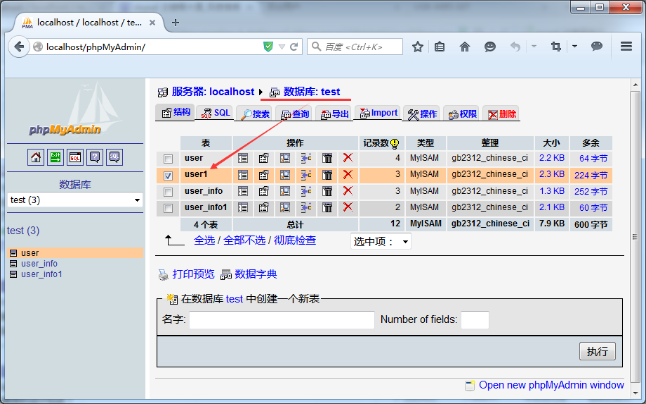Click the green log out icon in sidebar
This screenshot has width=646, height=404.
(55, 157)
